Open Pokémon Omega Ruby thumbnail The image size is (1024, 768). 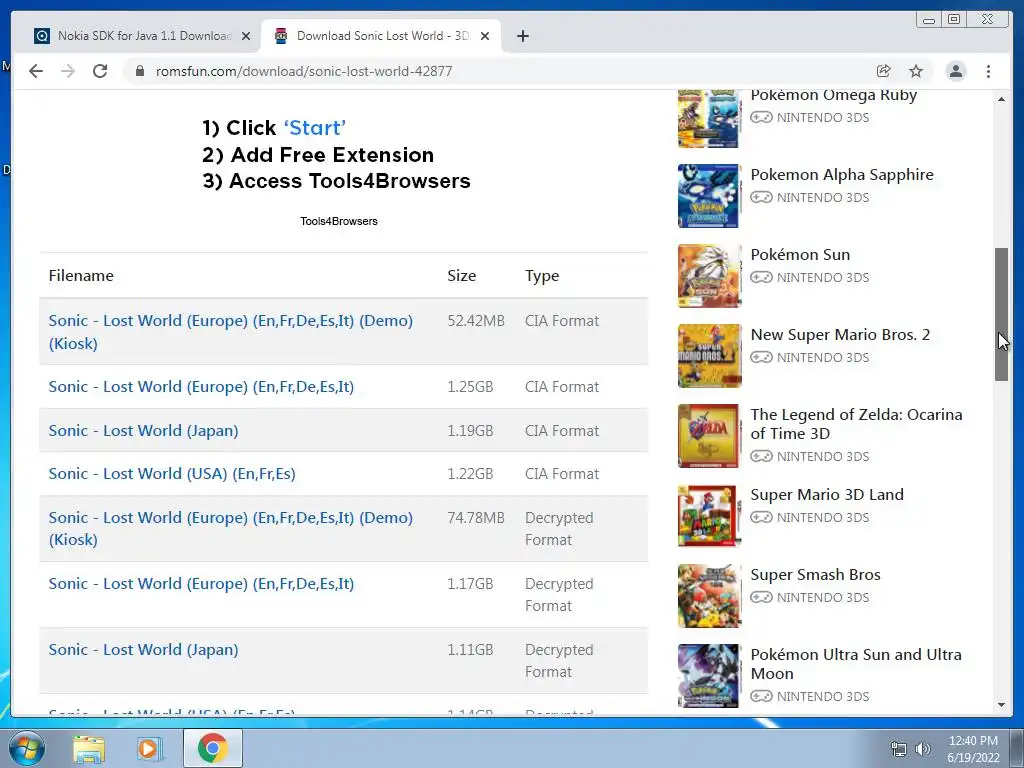[x=709, y=118]
